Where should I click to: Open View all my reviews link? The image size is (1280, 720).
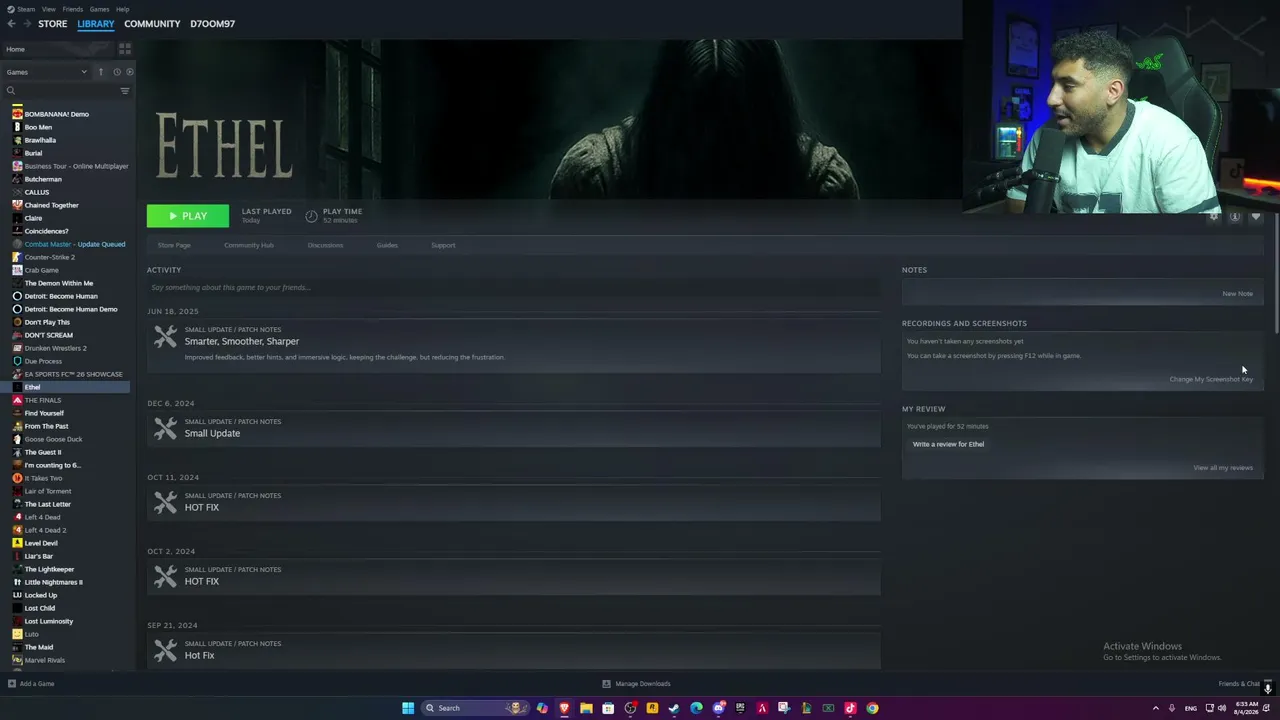tap(1223, 468)
